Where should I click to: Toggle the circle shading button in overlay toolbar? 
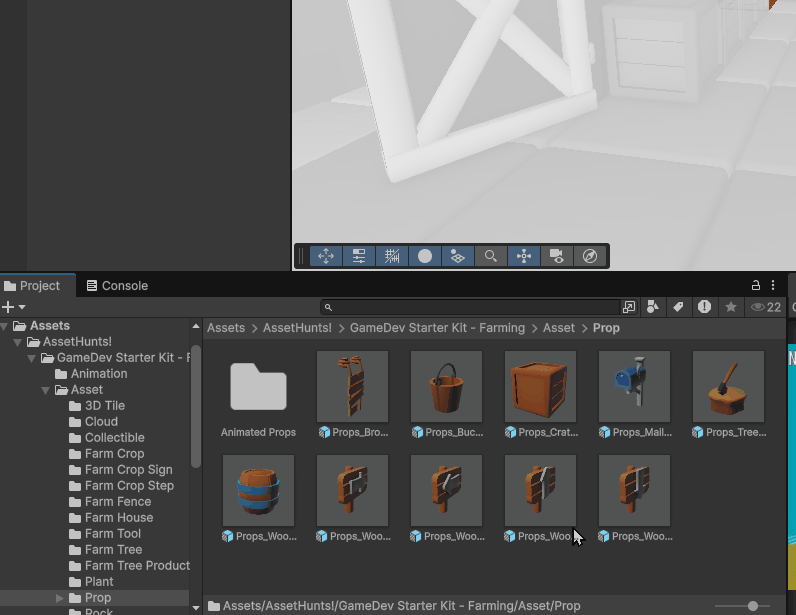pos(425,256)
